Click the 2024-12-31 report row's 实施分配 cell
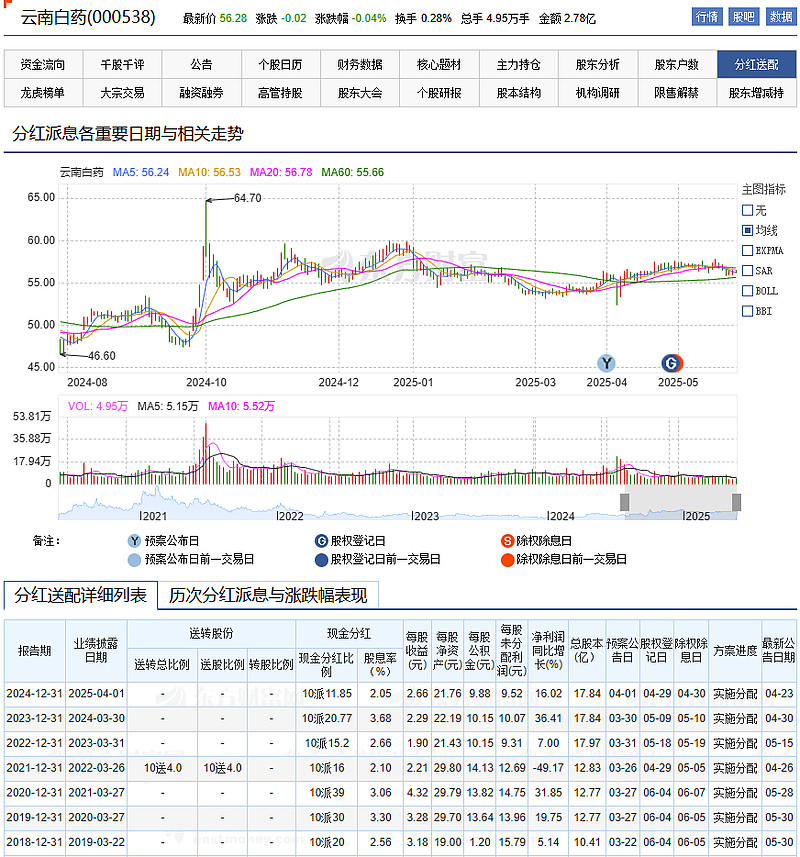This screenshot has height=857, width=800. point(735,693)
